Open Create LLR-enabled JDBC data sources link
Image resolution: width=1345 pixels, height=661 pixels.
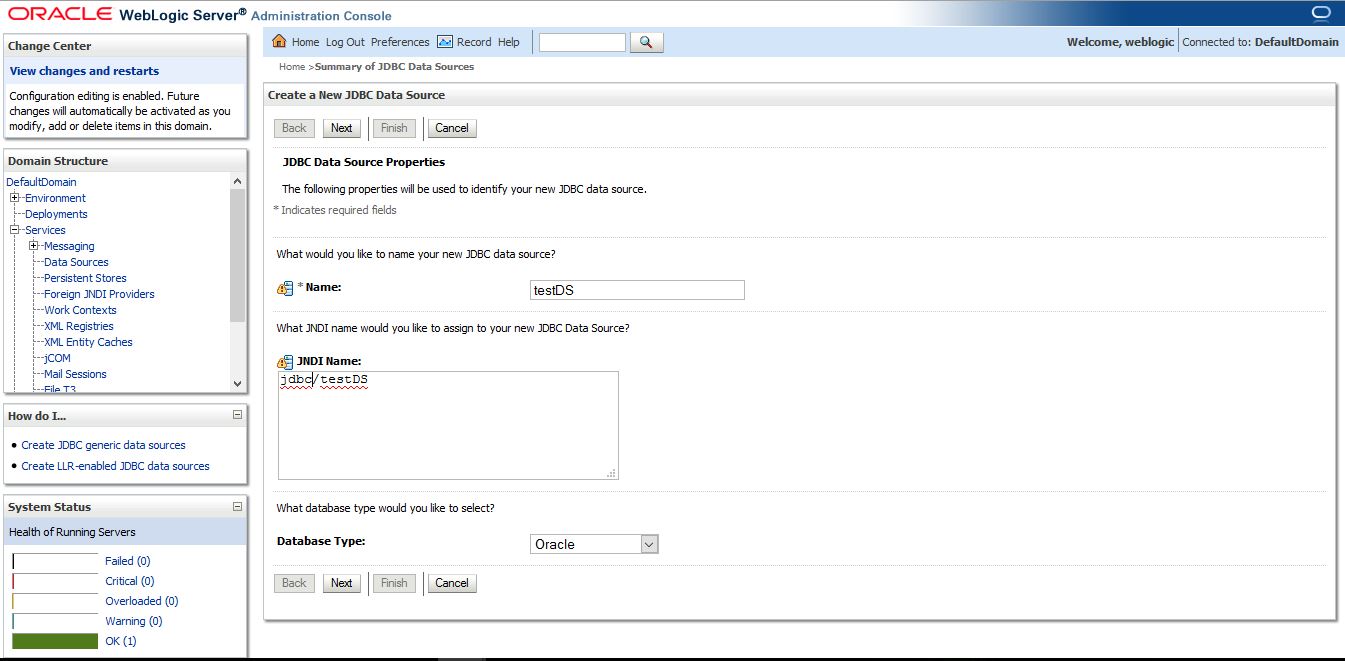[x=115, y=466]
